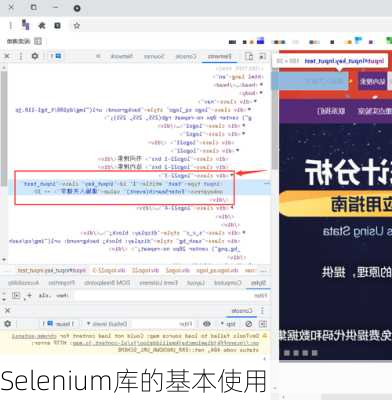The width and height of the screenshot is (392, 400).
Task: Expand the div class logo1 node
Action: [x=244, y=126]
